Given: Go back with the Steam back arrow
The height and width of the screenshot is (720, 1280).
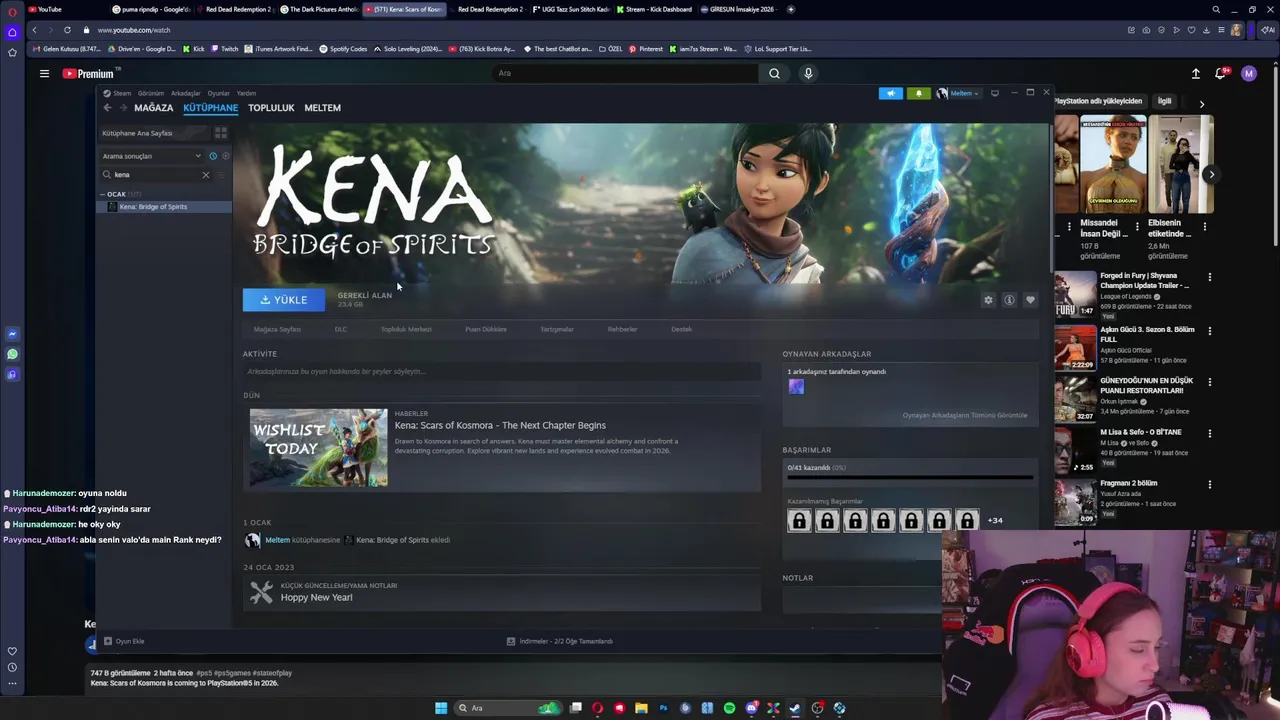Looking at the screenshot, I should point(107,108).
